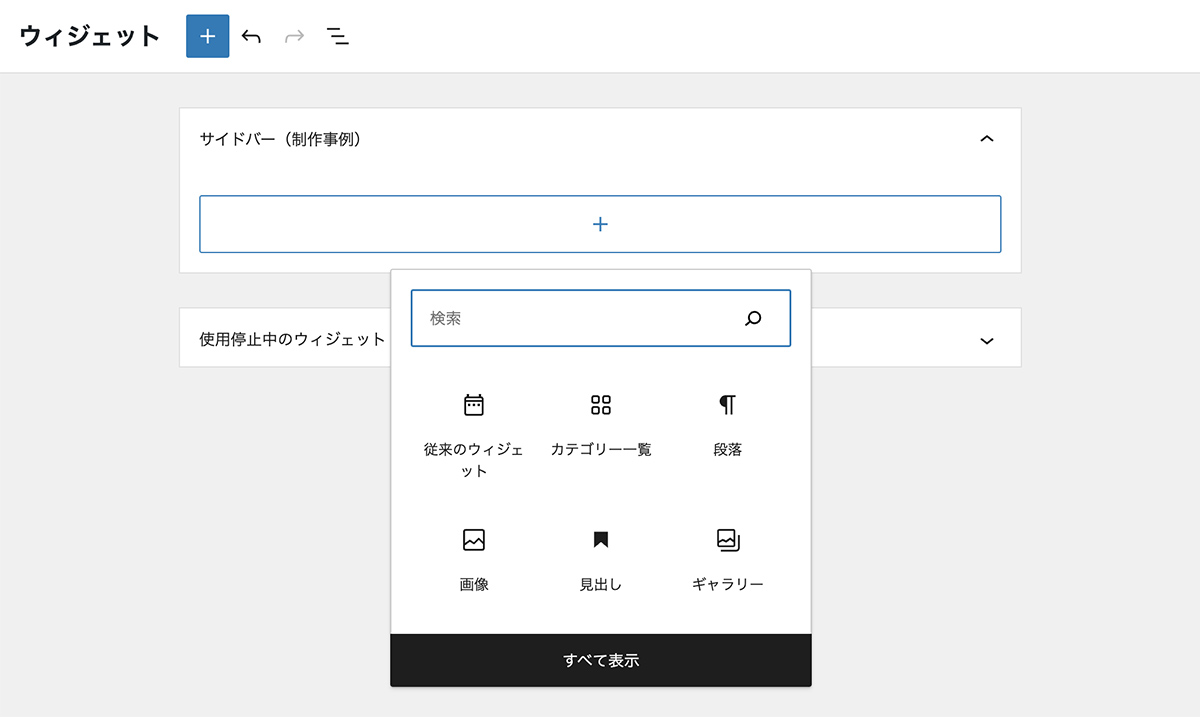Viewport: 1200px width, 717px height.
Task: Click the サイドバー（制作事例） title text
Action: click(280, 139)
